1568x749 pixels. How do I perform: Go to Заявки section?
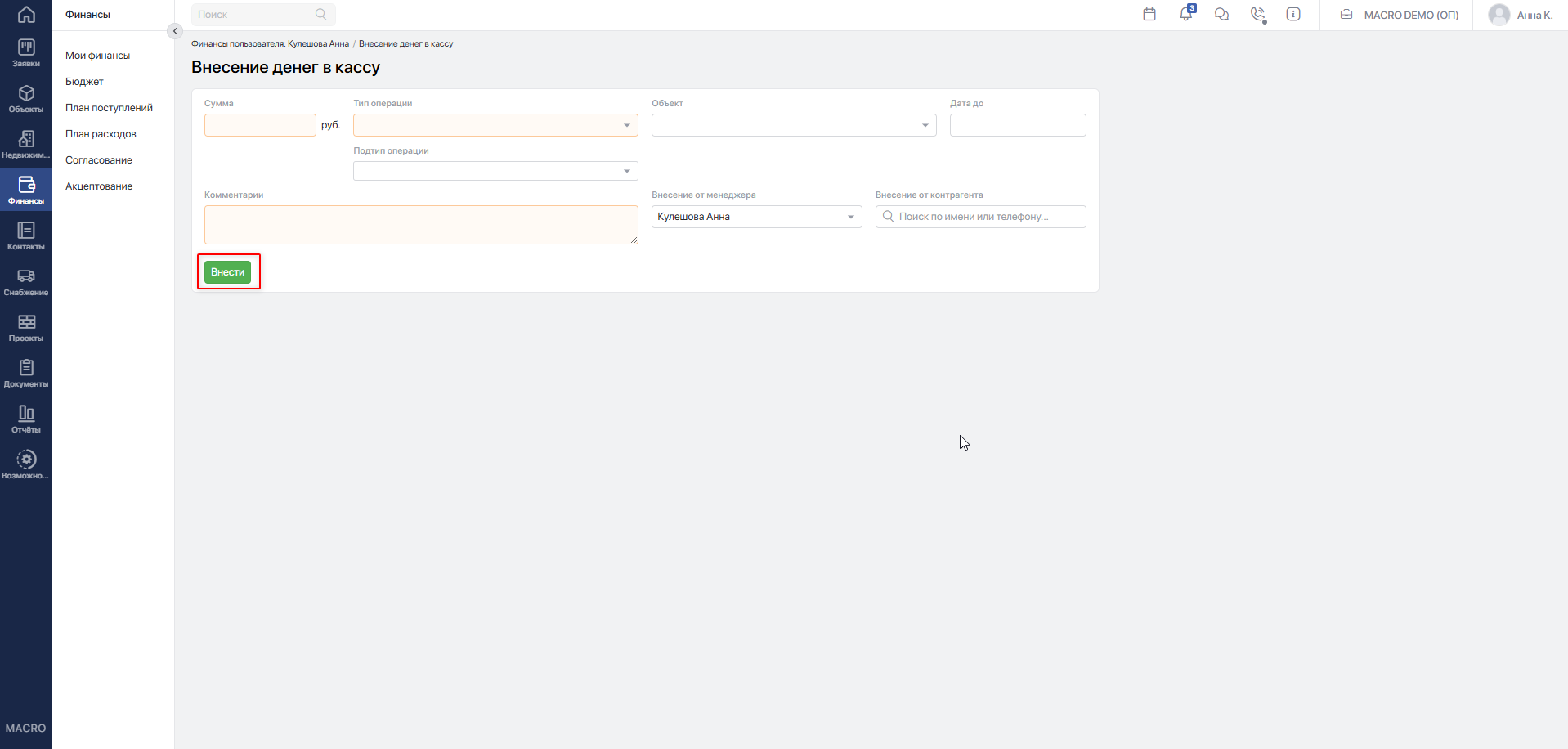(x=26, y=53)
